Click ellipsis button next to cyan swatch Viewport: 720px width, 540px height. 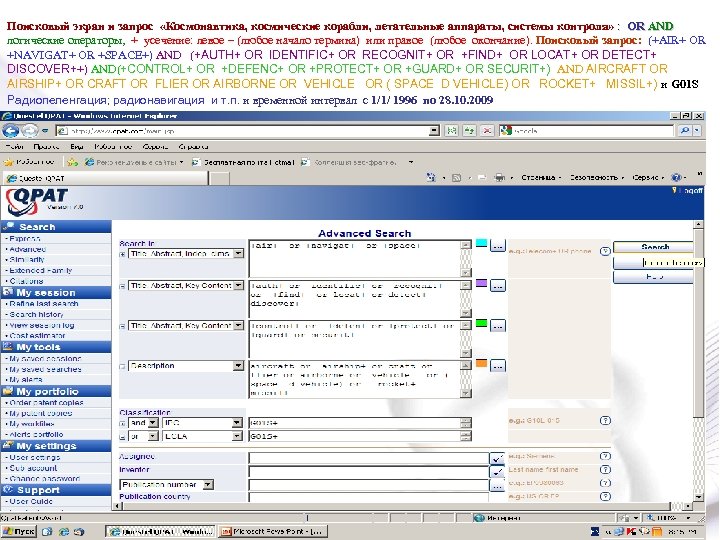point(497,246)
